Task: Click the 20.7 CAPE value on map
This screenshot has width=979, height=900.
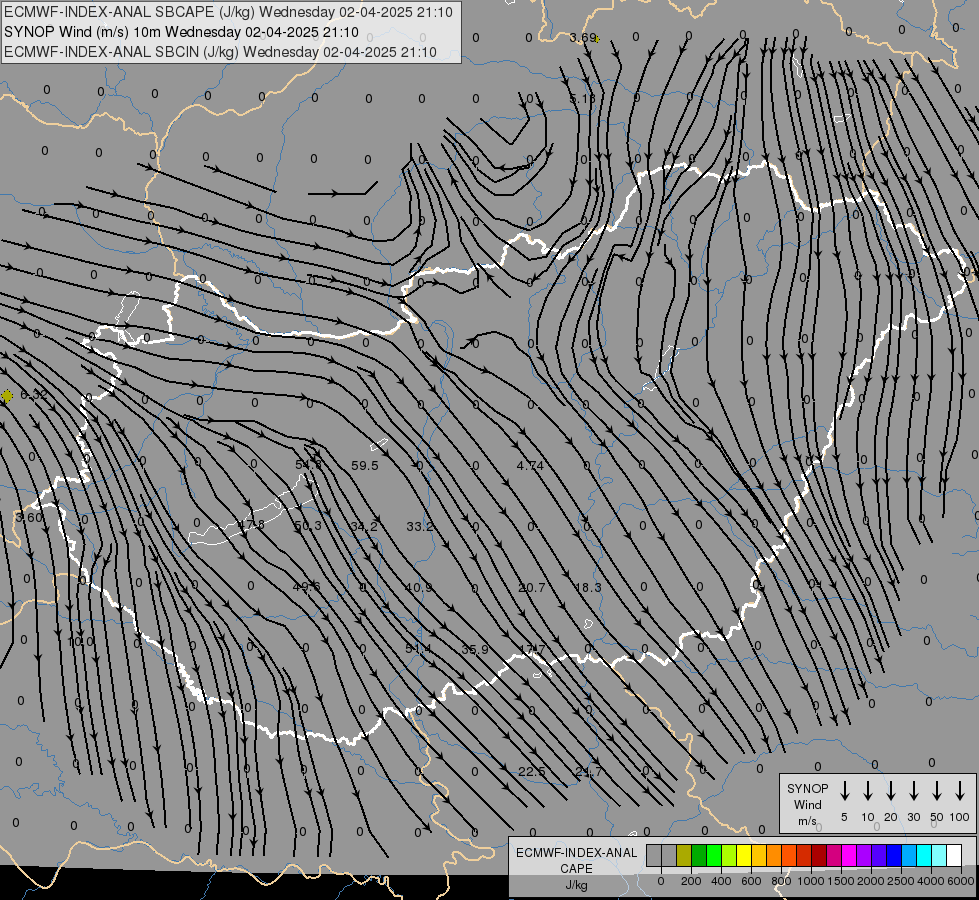Action: click(531, 588)
